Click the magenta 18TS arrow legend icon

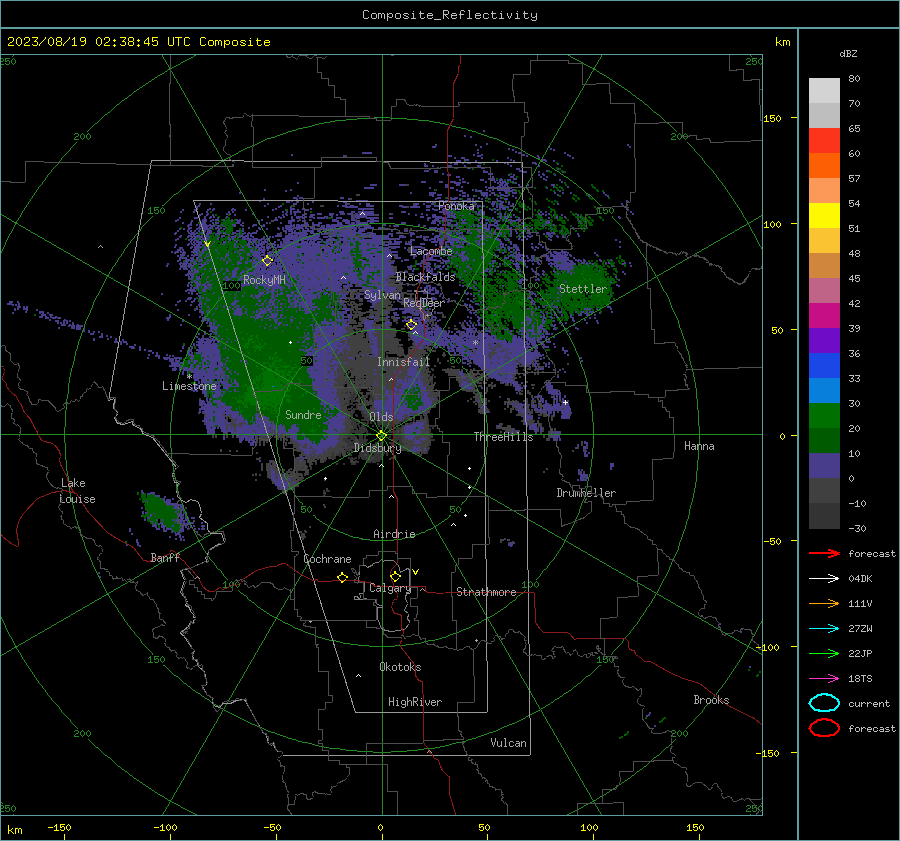tap(824, 679)
